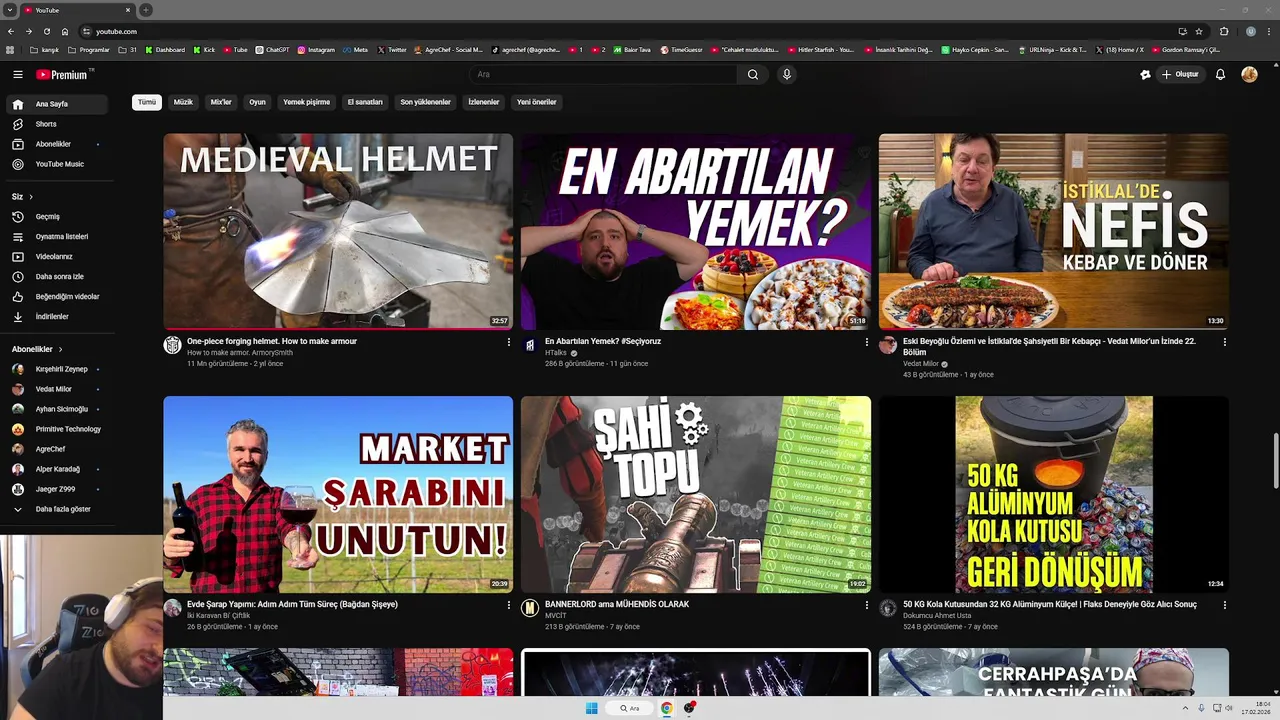
Task: Select the Yeni öneriler filter chip
Action: 536,102
